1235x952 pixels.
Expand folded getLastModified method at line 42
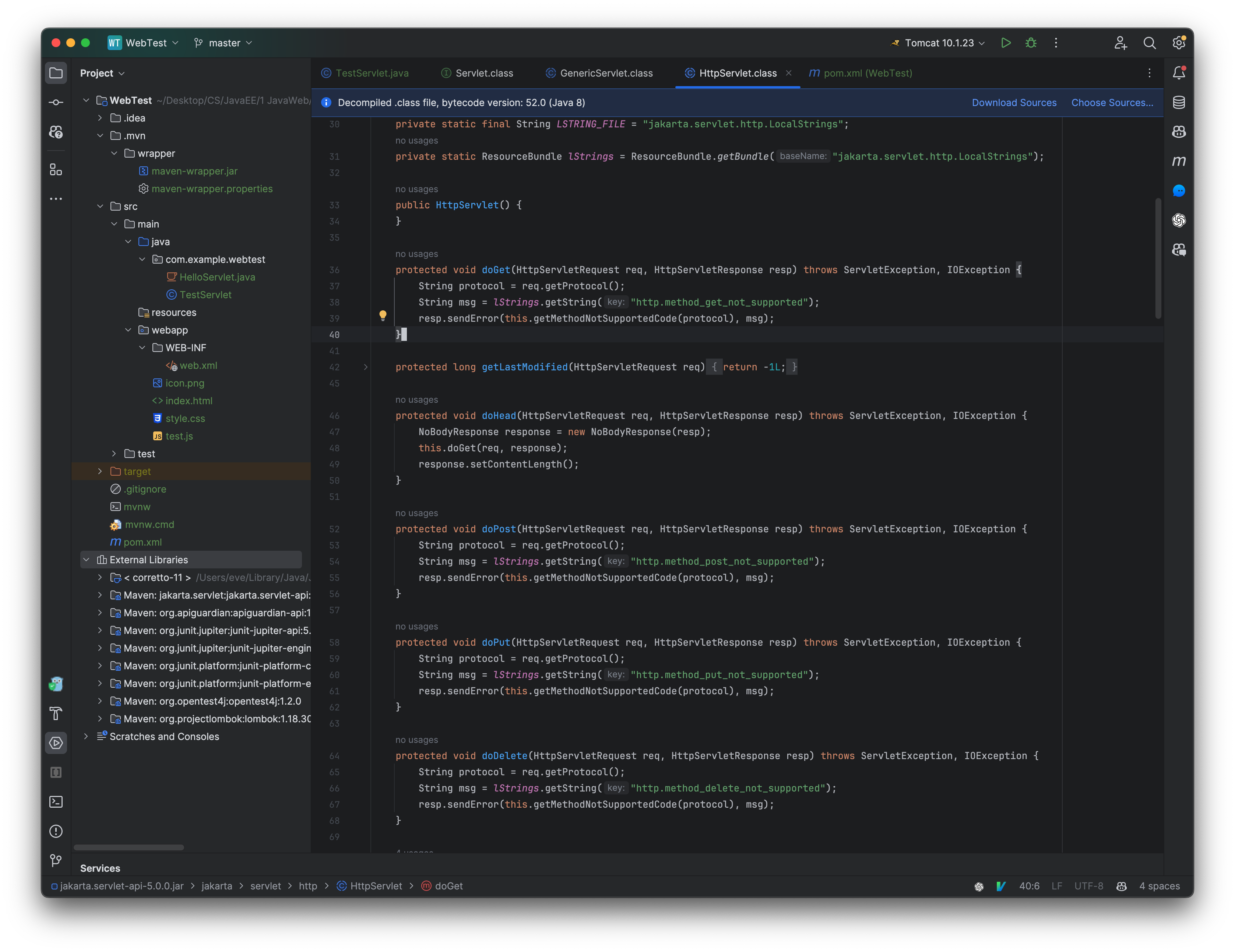366,367
